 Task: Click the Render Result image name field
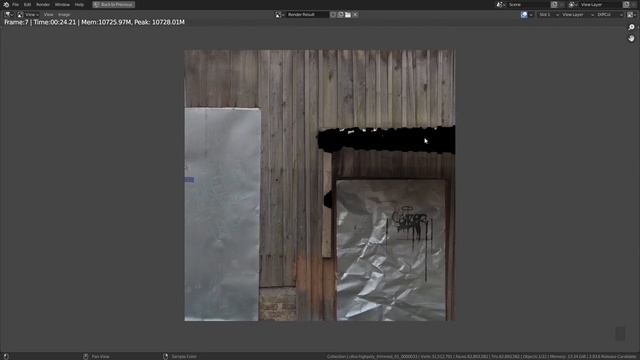click(307, 15)
